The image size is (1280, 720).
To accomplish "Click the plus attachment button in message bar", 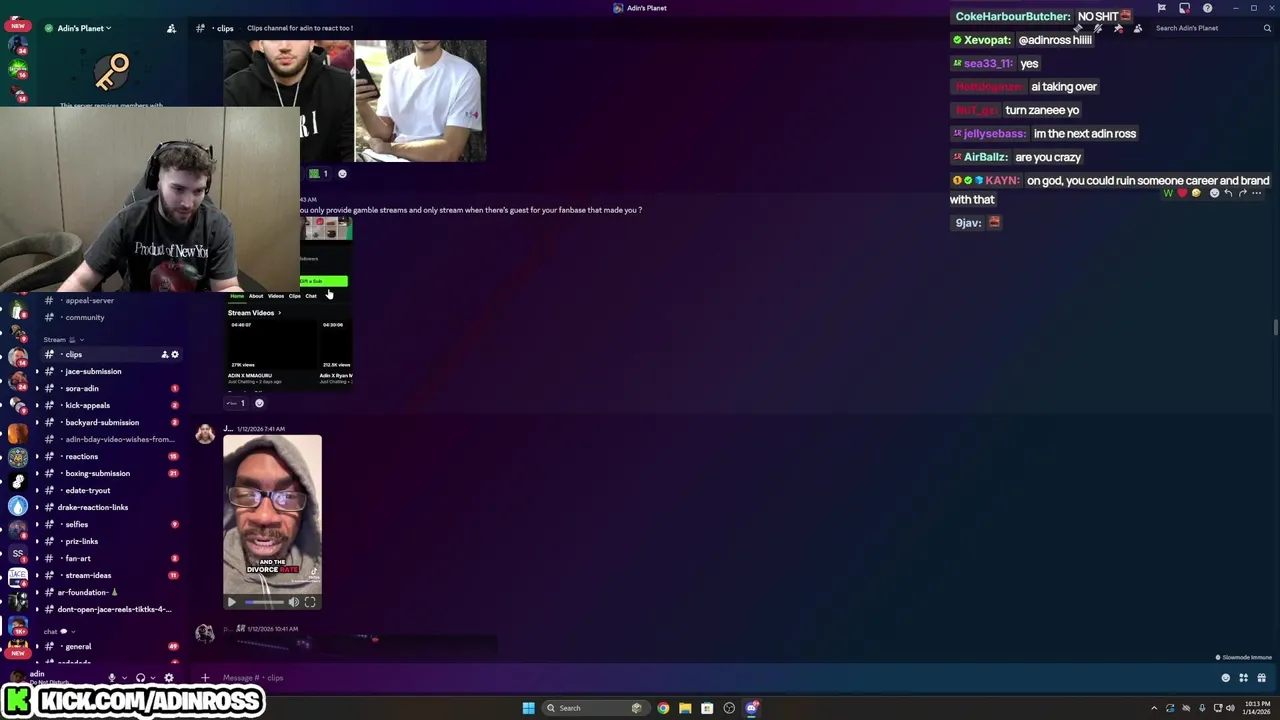I will click(x=205, y=678).
